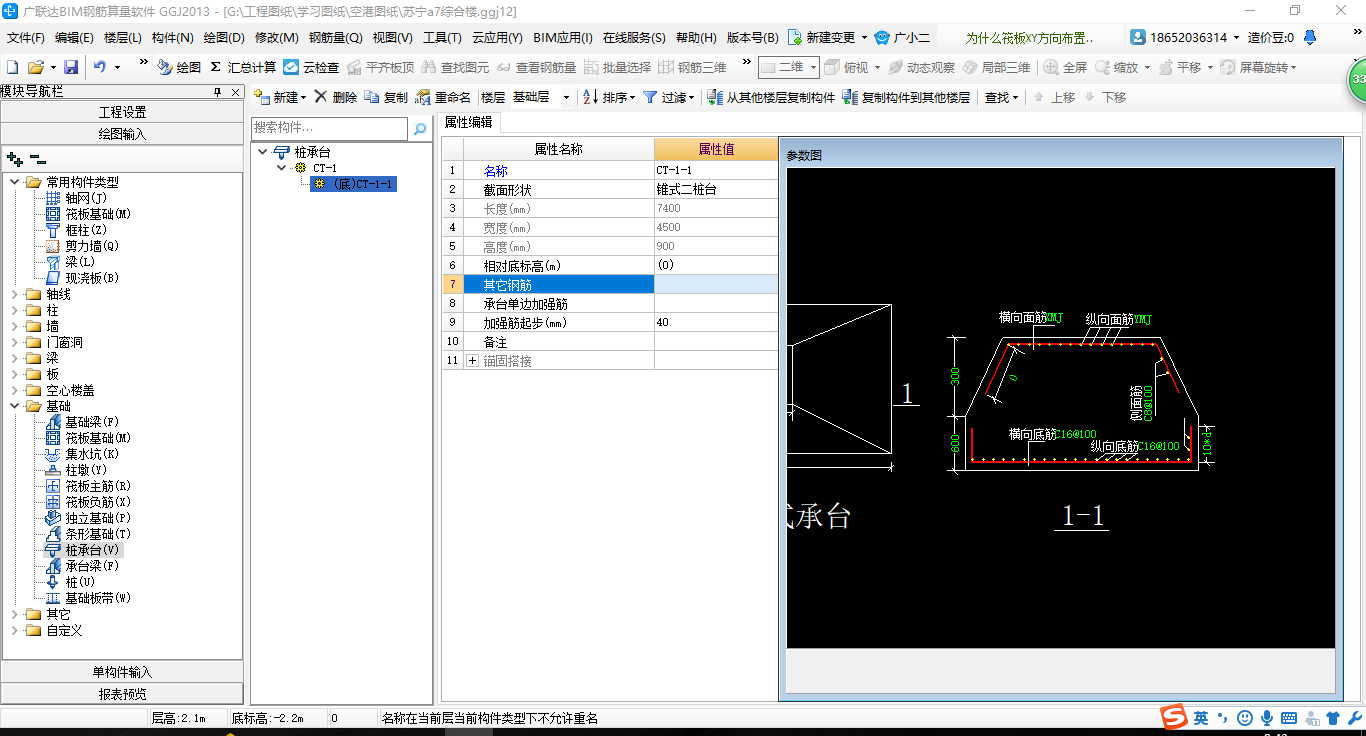The image size is (1366, 736).
Task: Click the Sogou input method icon
Action: pos(1174,717)
